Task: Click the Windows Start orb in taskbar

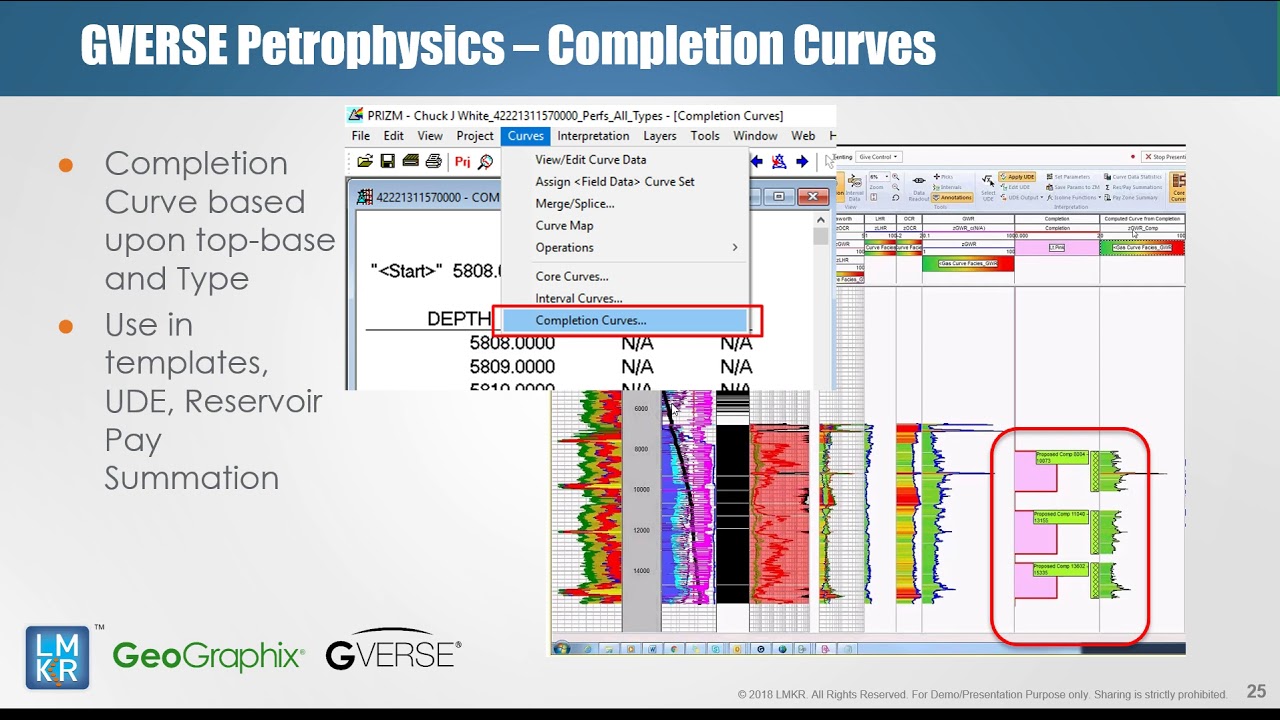Action: tap(562, 649)
